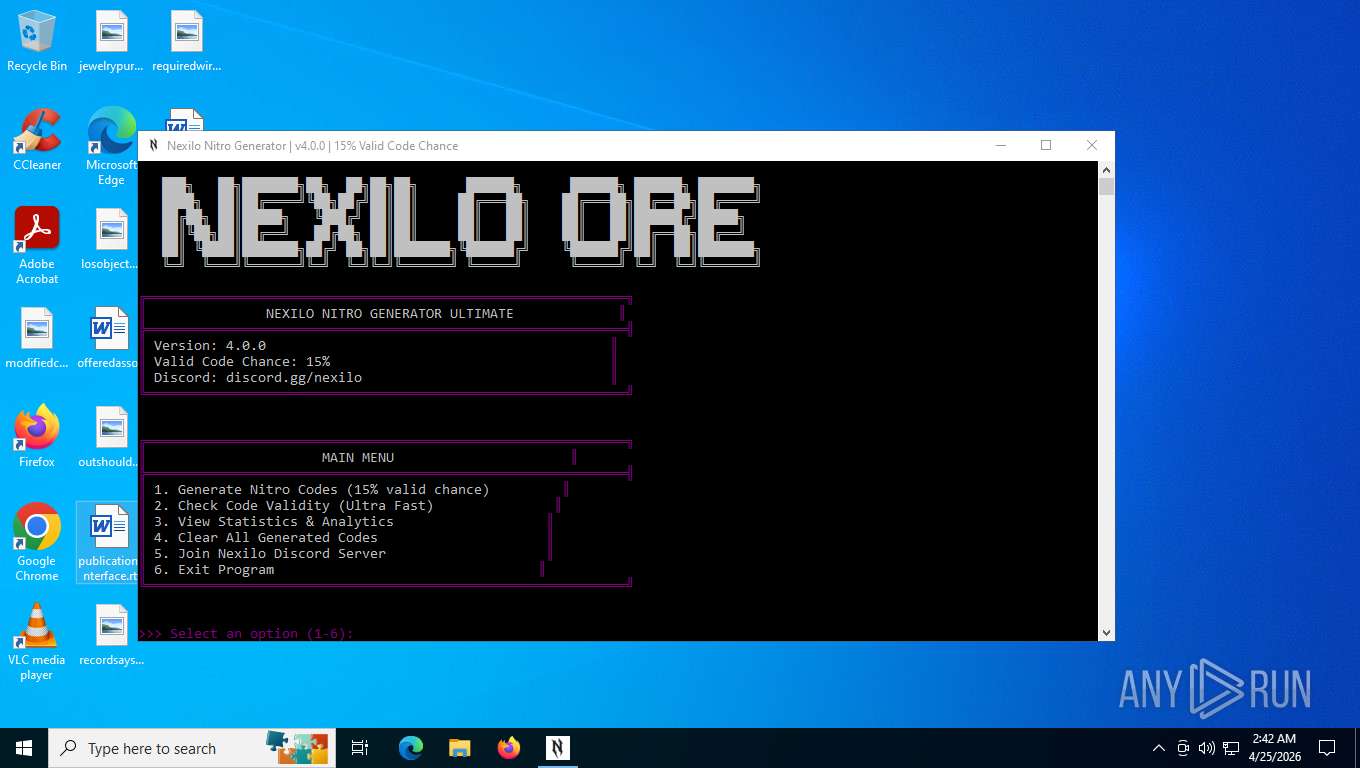Click the taskbar search box
The height and width of the screenshot is (768, 1360).
[x=193, y=748]
